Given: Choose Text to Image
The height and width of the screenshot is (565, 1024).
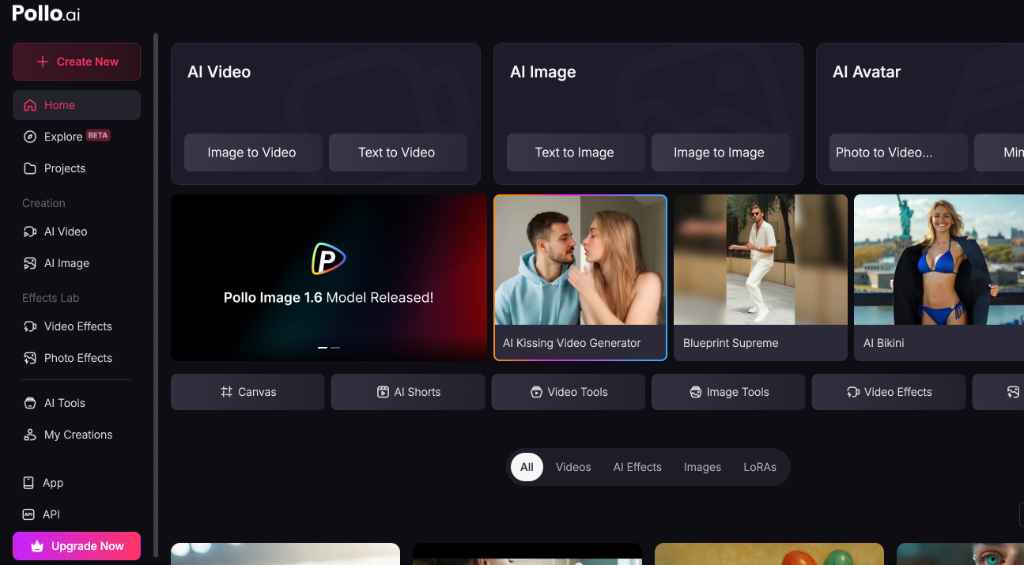Looking at the screenshot, I should (575, 153).
